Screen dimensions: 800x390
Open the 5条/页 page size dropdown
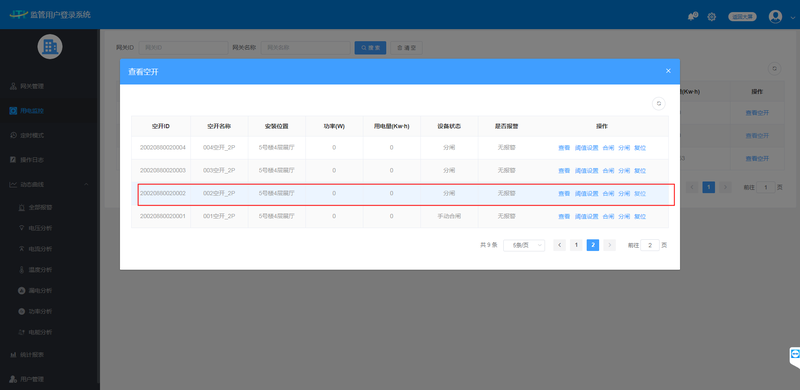point(524,246)
